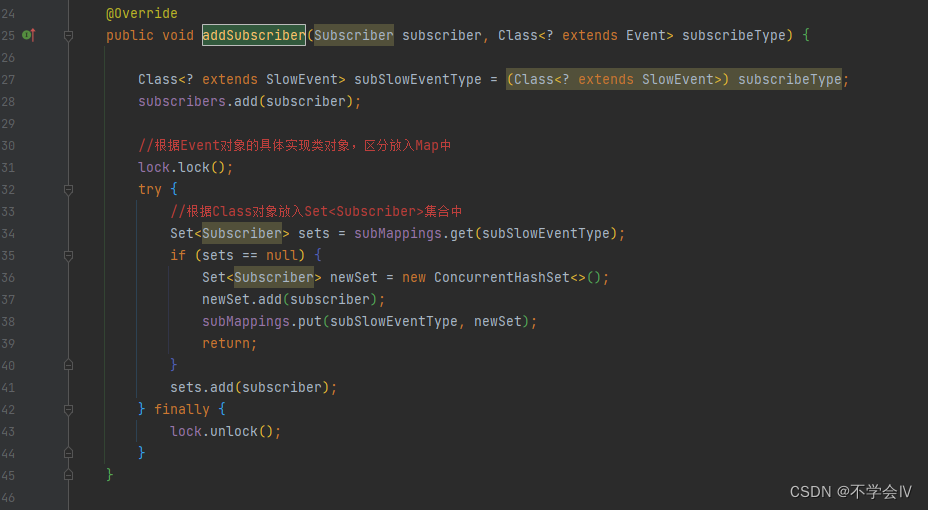Click sets.add(subscriber) on line 41
The height and width of the screenshot is (510, 928).
pyautogui.click(x=253, y=388)
